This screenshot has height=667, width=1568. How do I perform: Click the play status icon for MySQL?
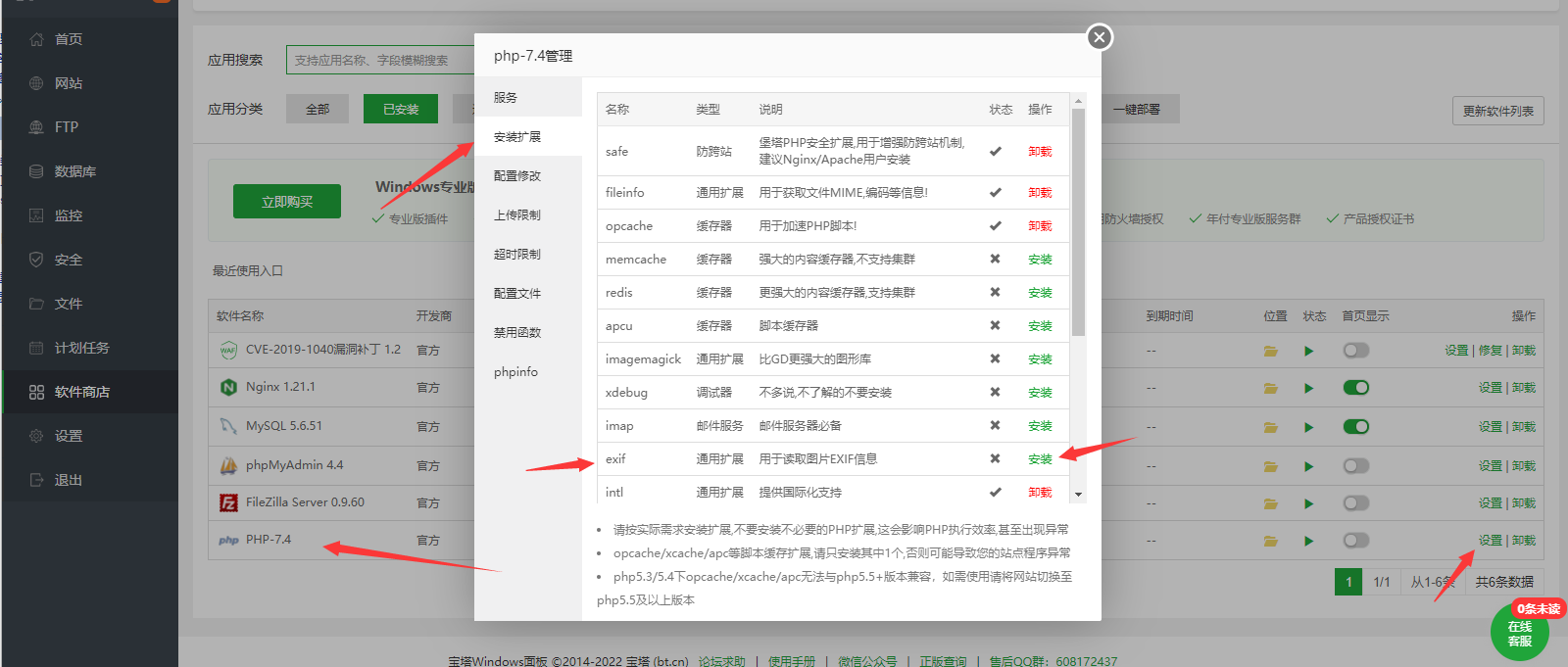pos(1308,427)
